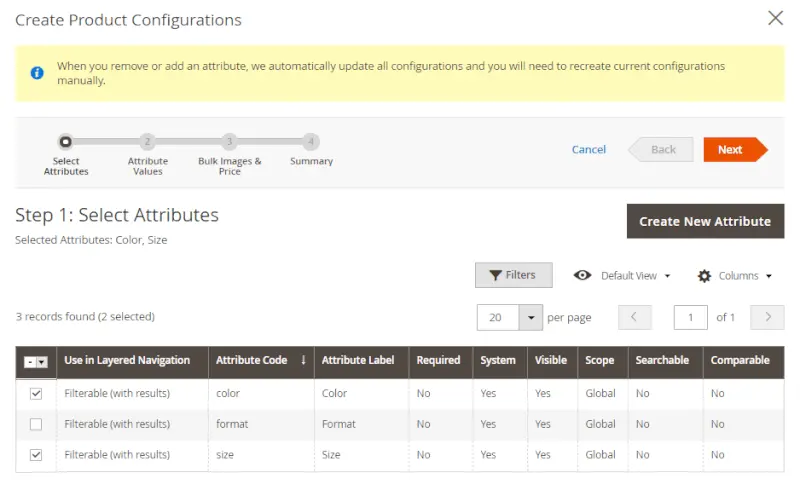The width and height of the screenshot is (800, 490).
Task: Open the select-all checkbox dropdown in header
Action: click(42, 362)
